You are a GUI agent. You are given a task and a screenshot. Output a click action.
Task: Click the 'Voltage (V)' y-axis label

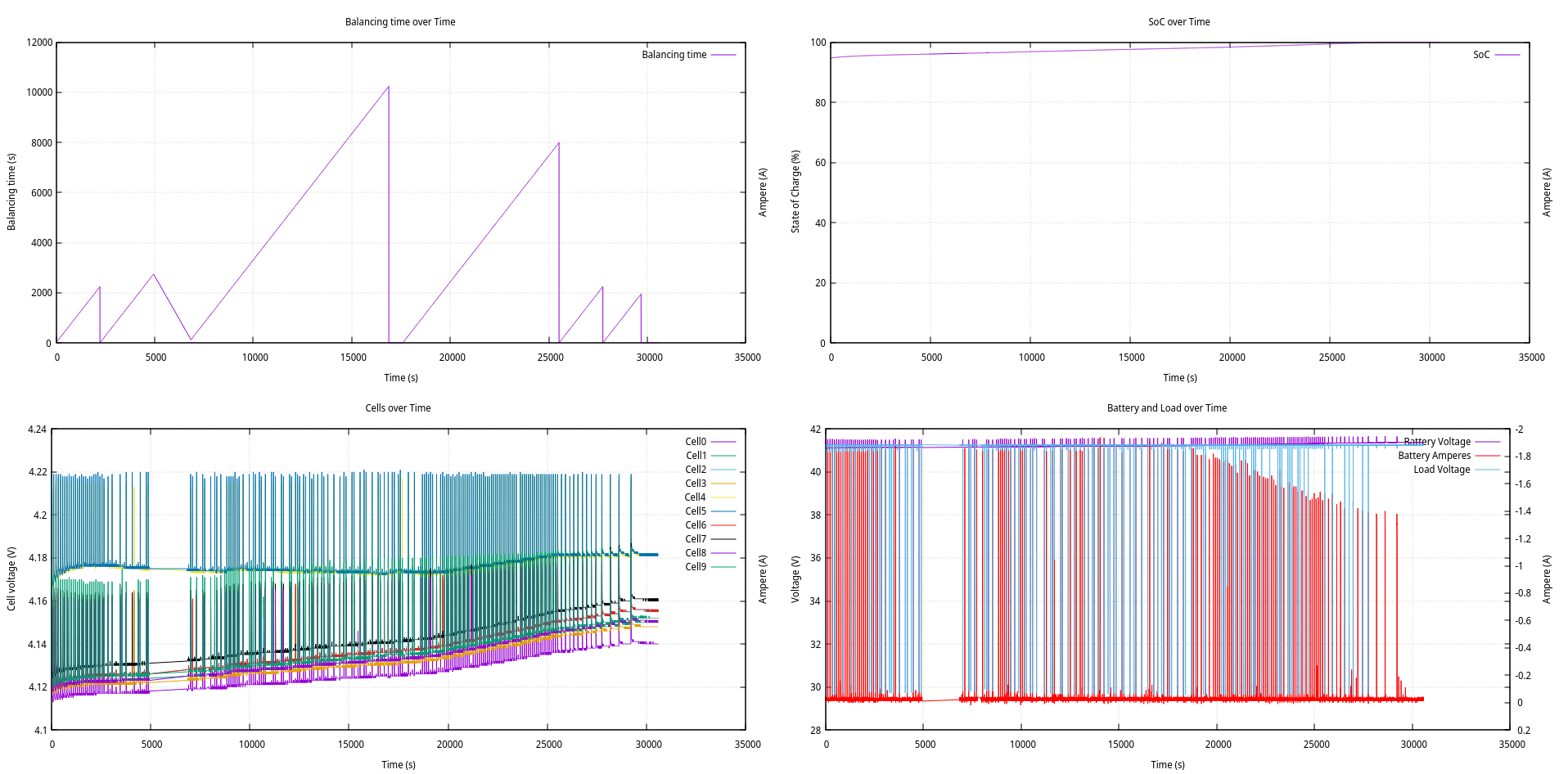[x=795, y=579]
